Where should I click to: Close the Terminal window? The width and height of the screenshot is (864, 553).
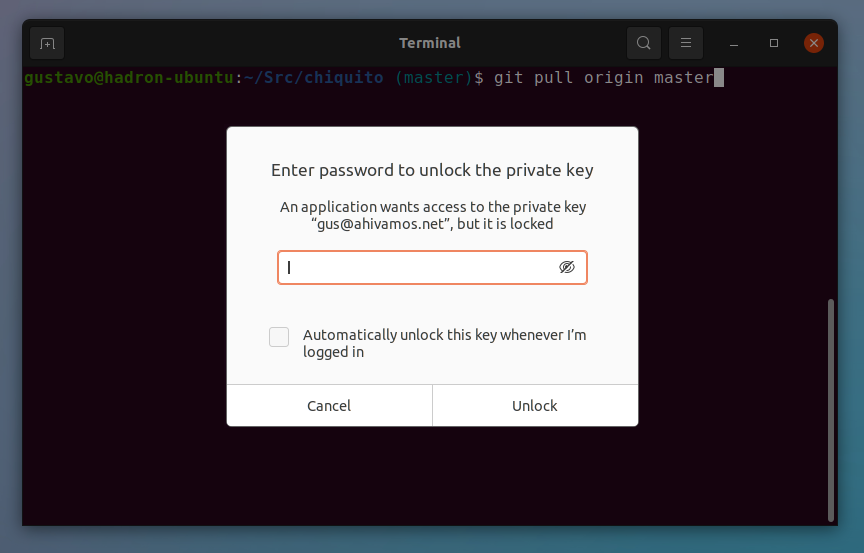(x=814, y=43)
